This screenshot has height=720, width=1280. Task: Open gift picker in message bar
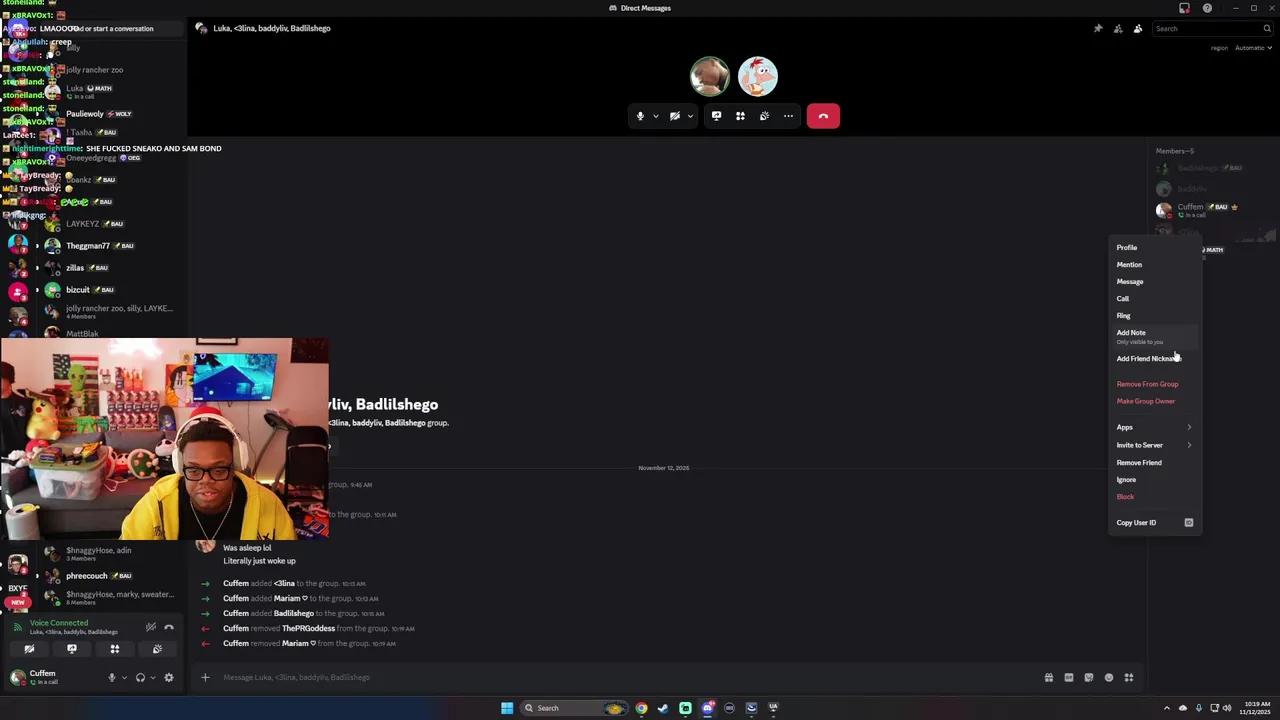pos(1049,677)
